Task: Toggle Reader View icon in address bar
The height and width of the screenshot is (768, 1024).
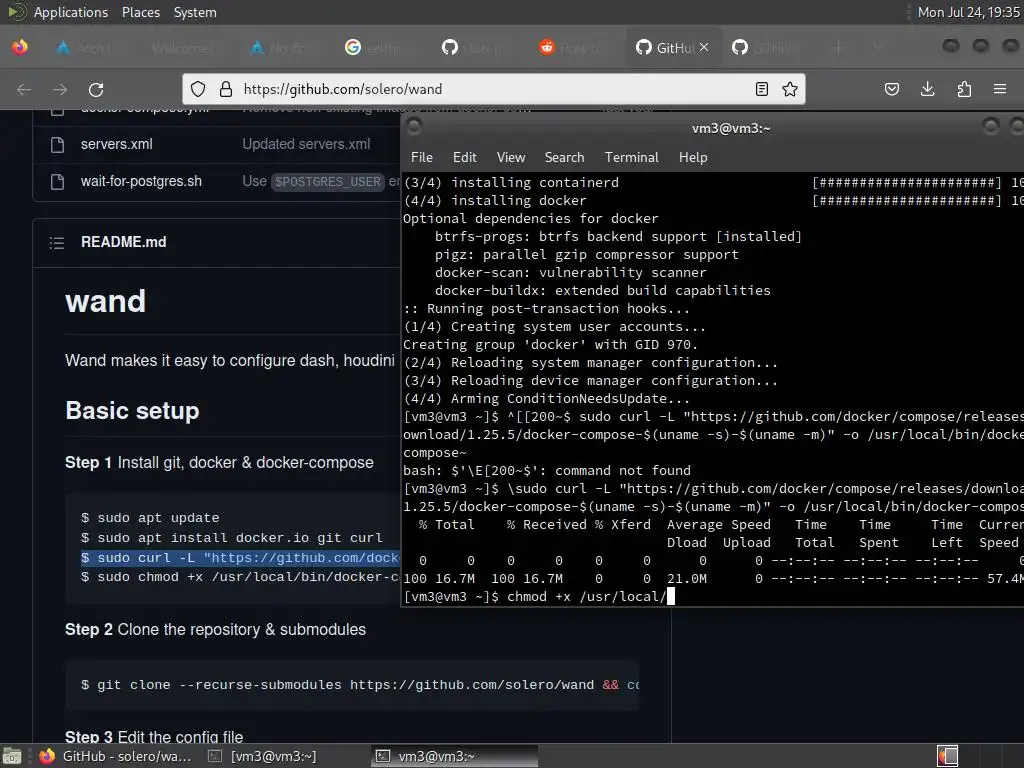Action: (x=761, y=89)
